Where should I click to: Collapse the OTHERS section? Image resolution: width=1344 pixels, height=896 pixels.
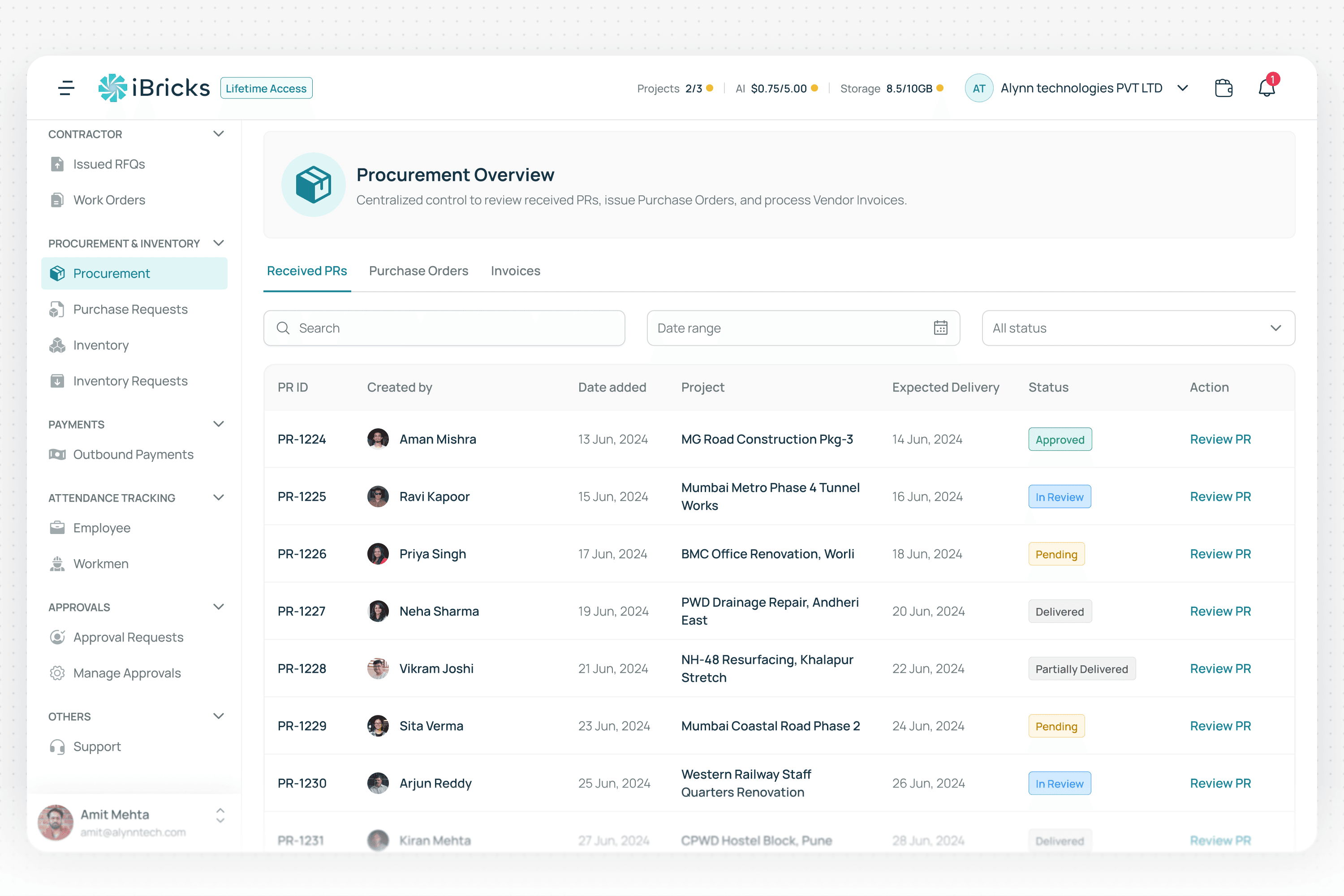click(x=218, y=716)
